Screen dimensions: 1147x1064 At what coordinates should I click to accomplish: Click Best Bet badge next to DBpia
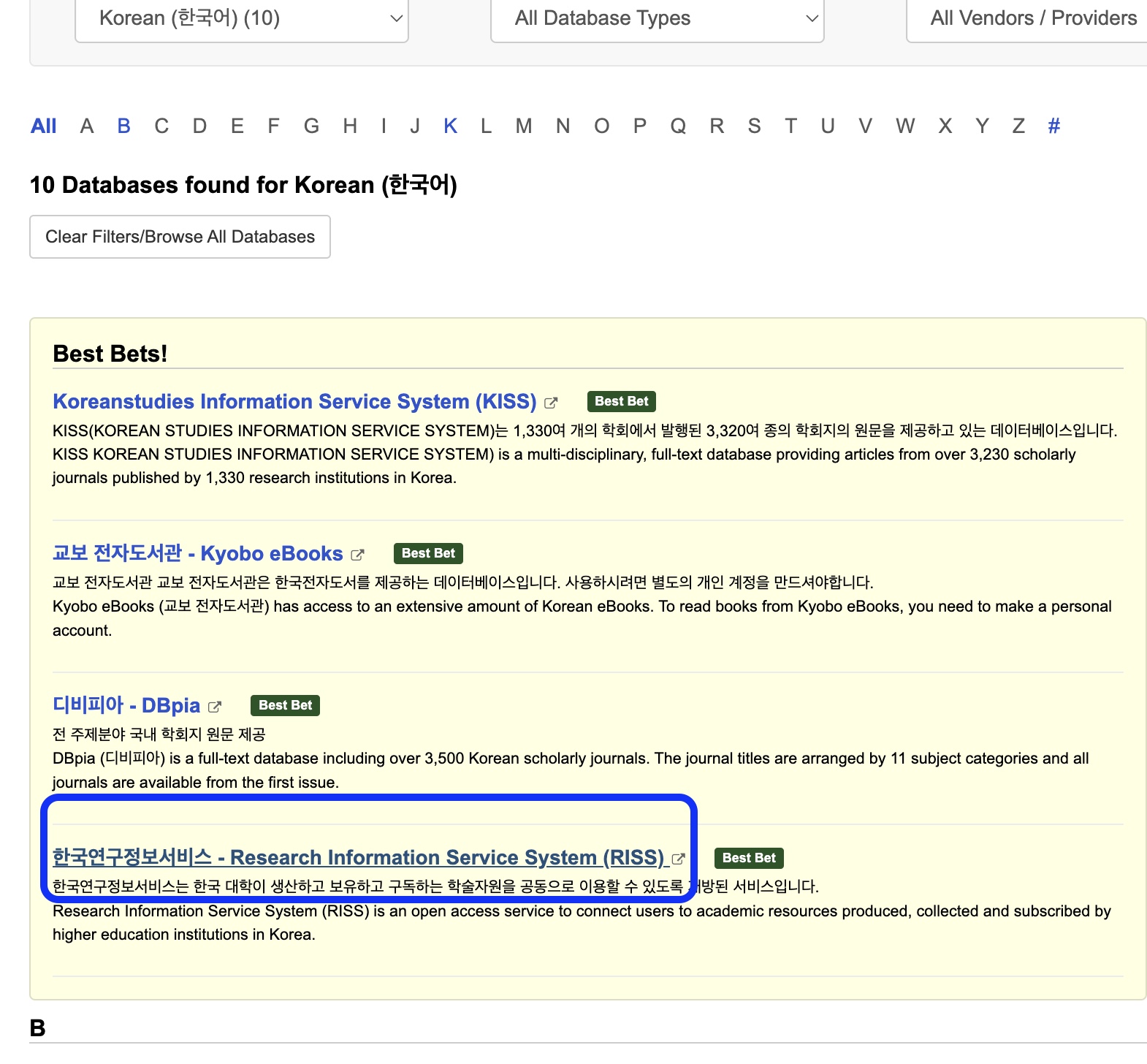click(285, 705)
